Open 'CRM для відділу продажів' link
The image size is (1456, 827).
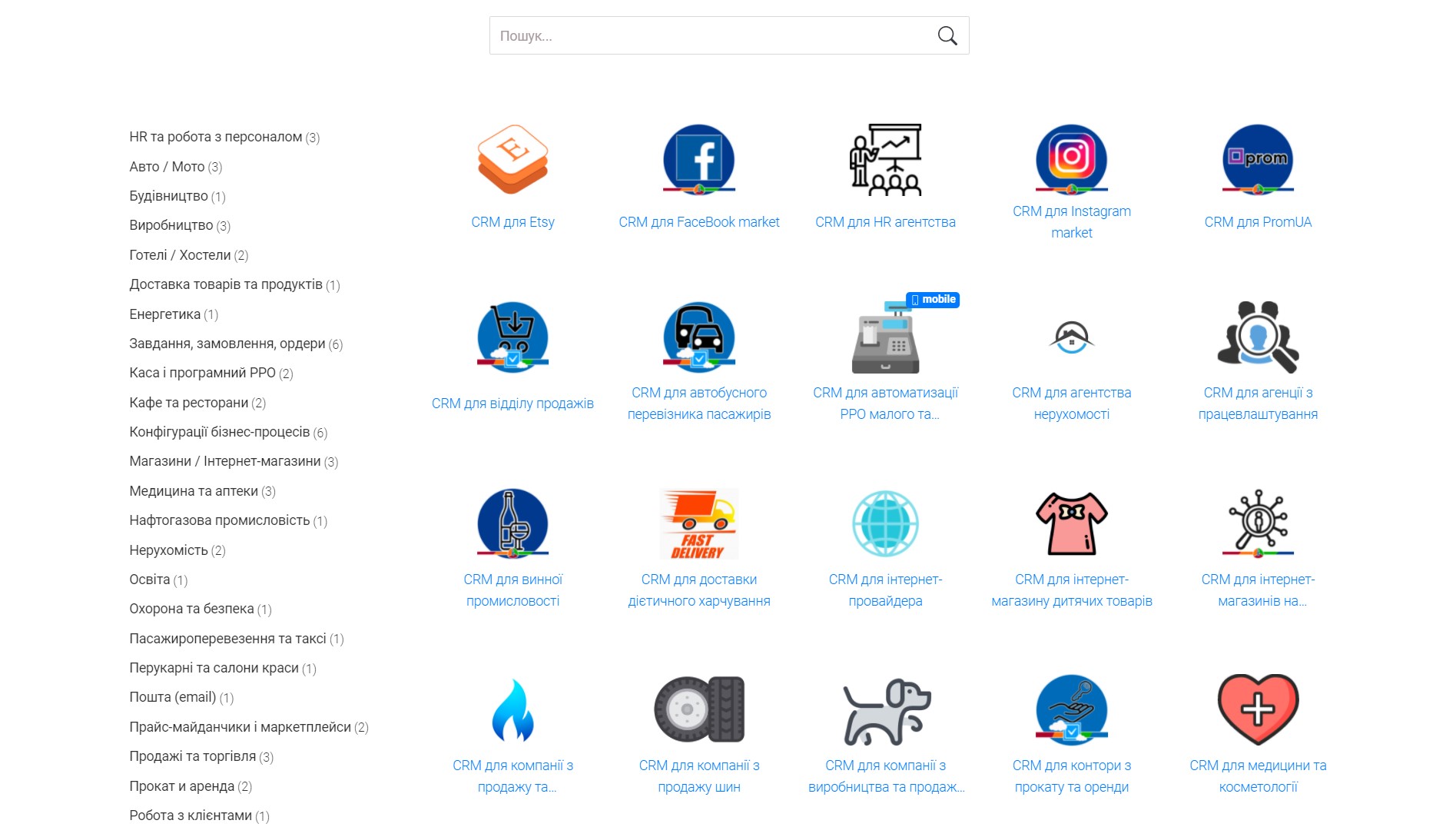(512, 404)
